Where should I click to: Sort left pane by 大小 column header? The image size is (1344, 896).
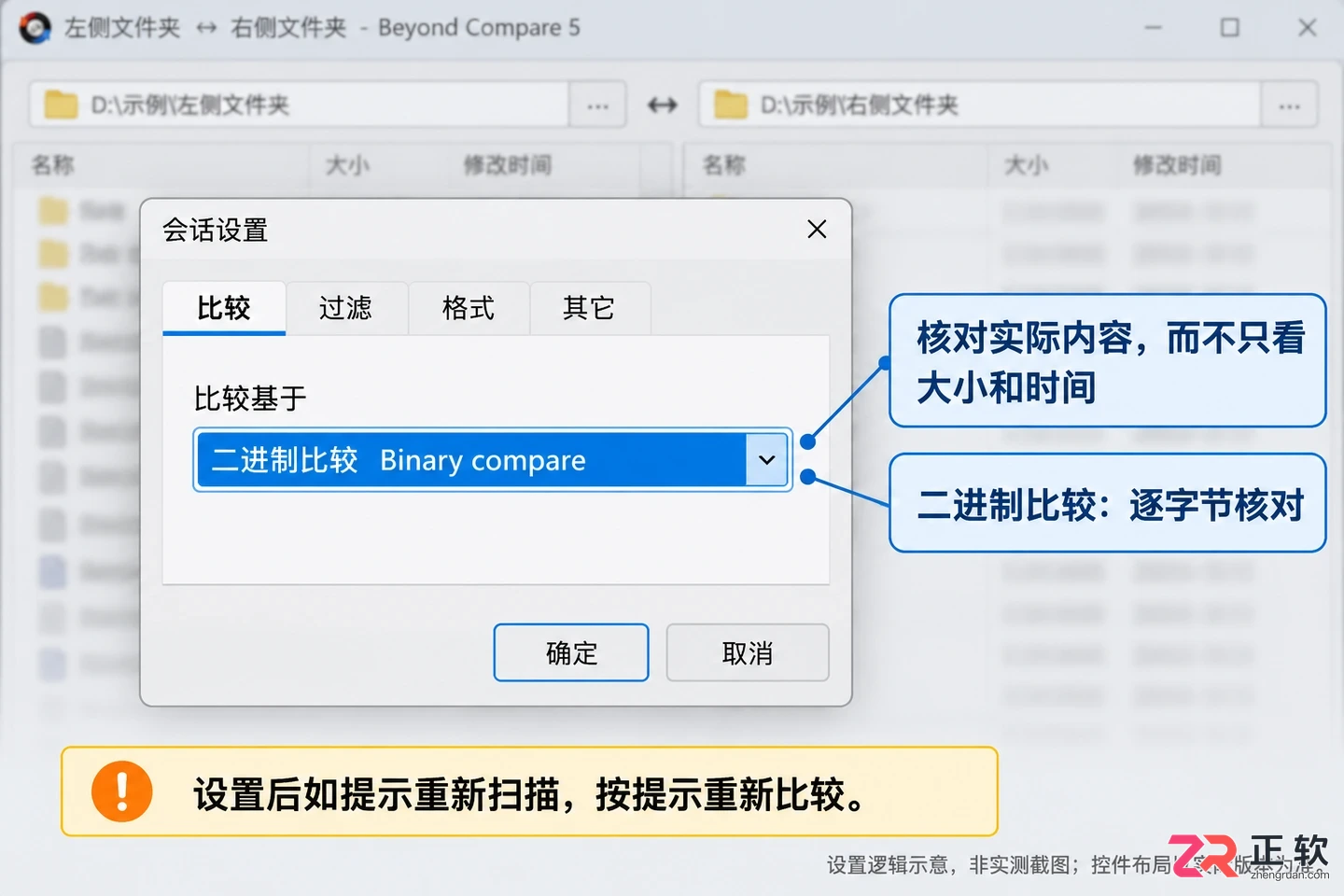[x=347, y=165]
